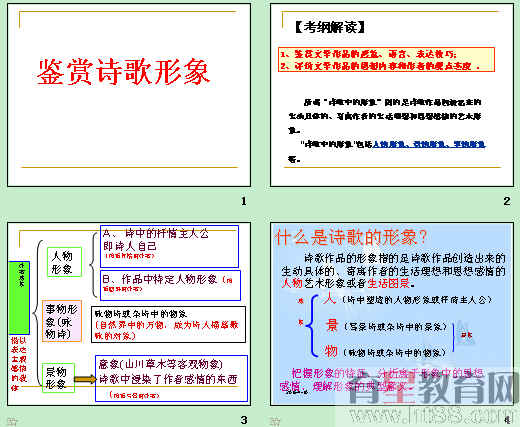The image size is (520, 427).
Task: Click the blue curly brace on slide 4
Action: coord(312,326)
